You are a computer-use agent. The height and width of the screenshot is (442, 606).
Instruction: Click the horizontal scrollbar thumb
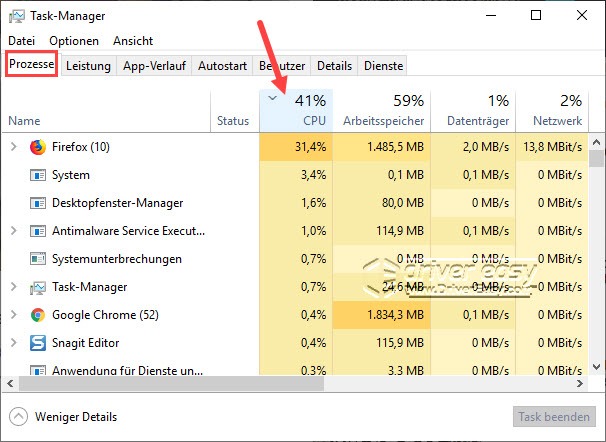(171, 384)
